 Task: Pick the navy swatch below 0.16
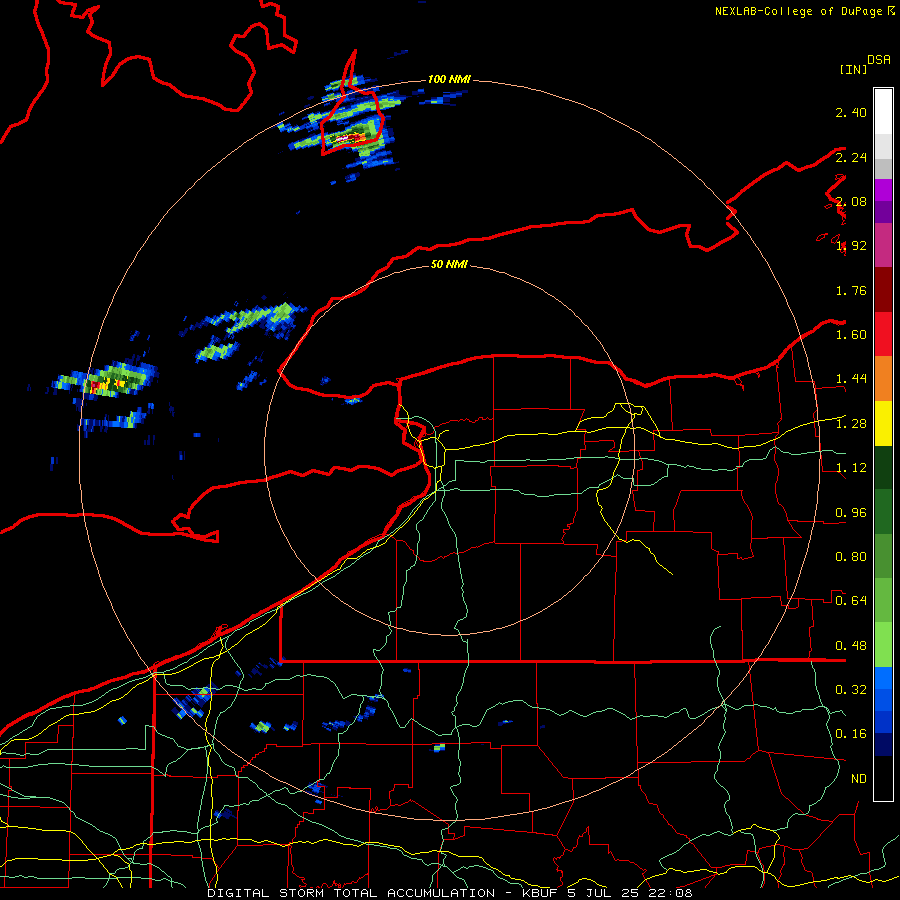[x=883, y=745]
